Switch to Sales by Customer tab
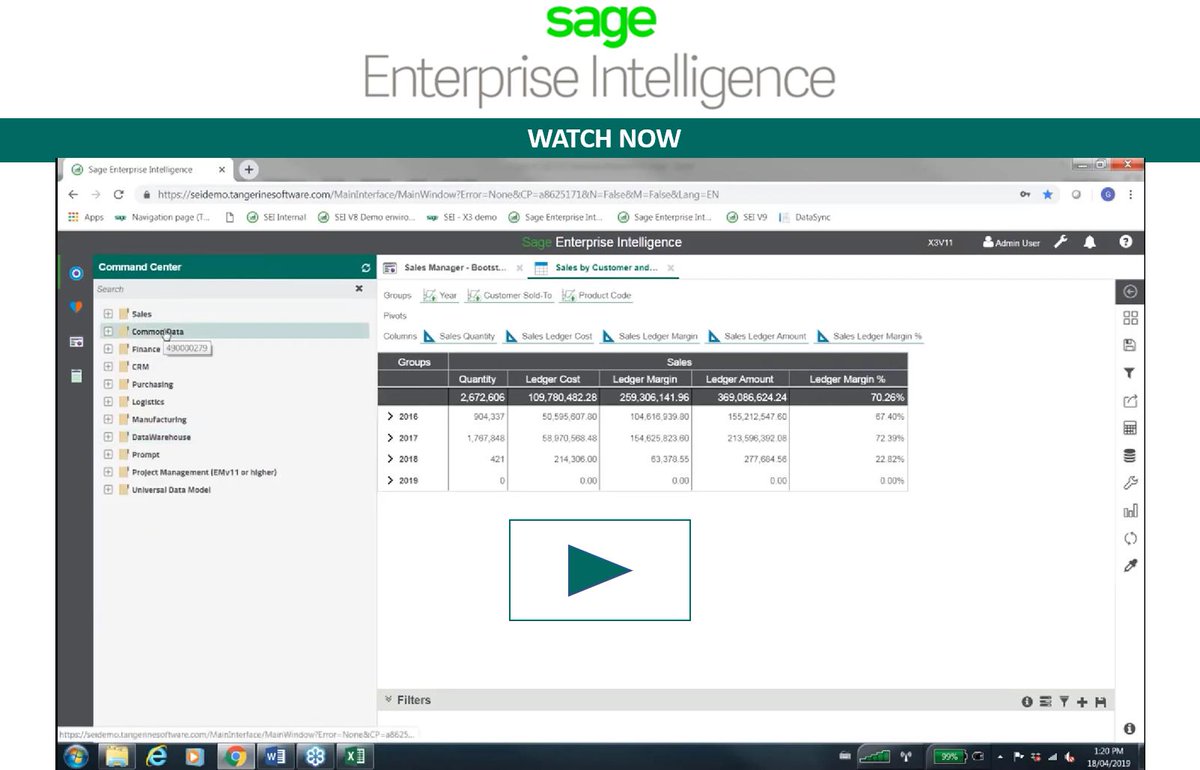 click(606, 268)
